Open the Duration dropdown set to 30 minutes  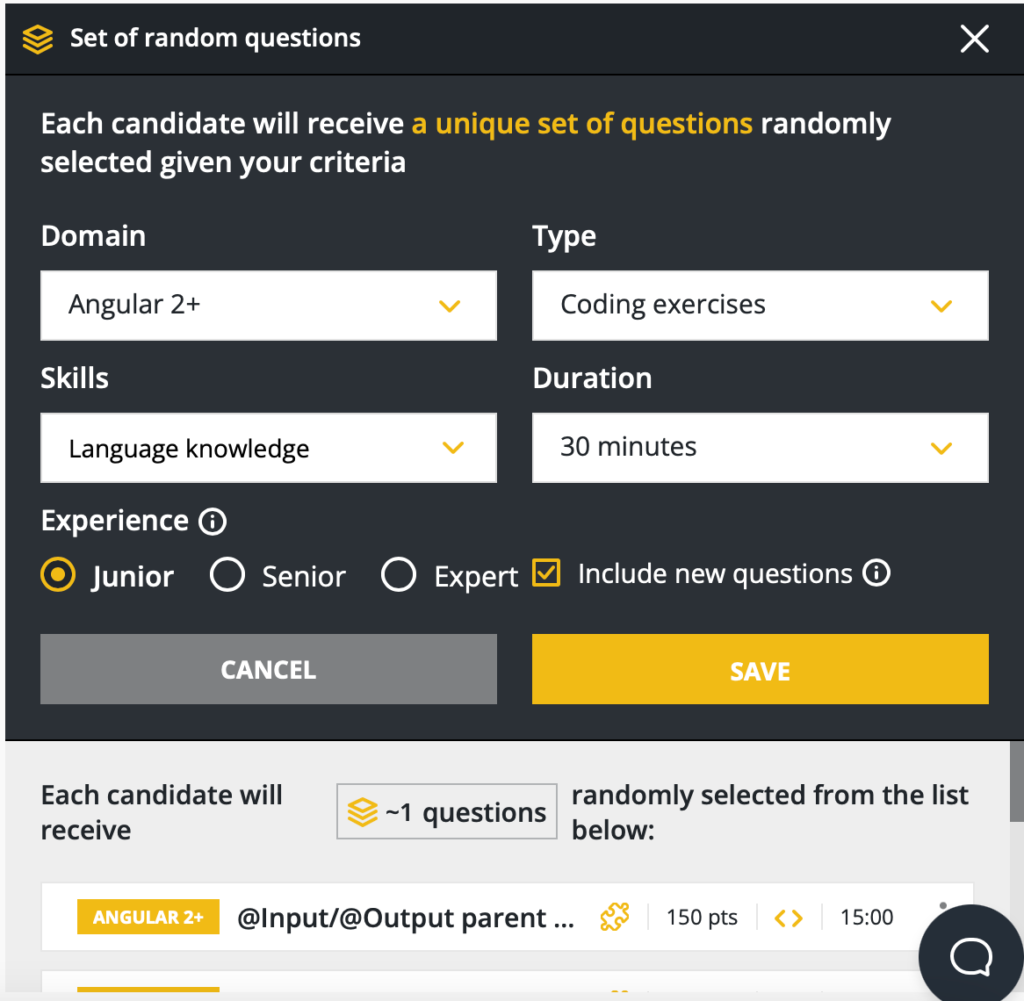click(x=760, y=447)
